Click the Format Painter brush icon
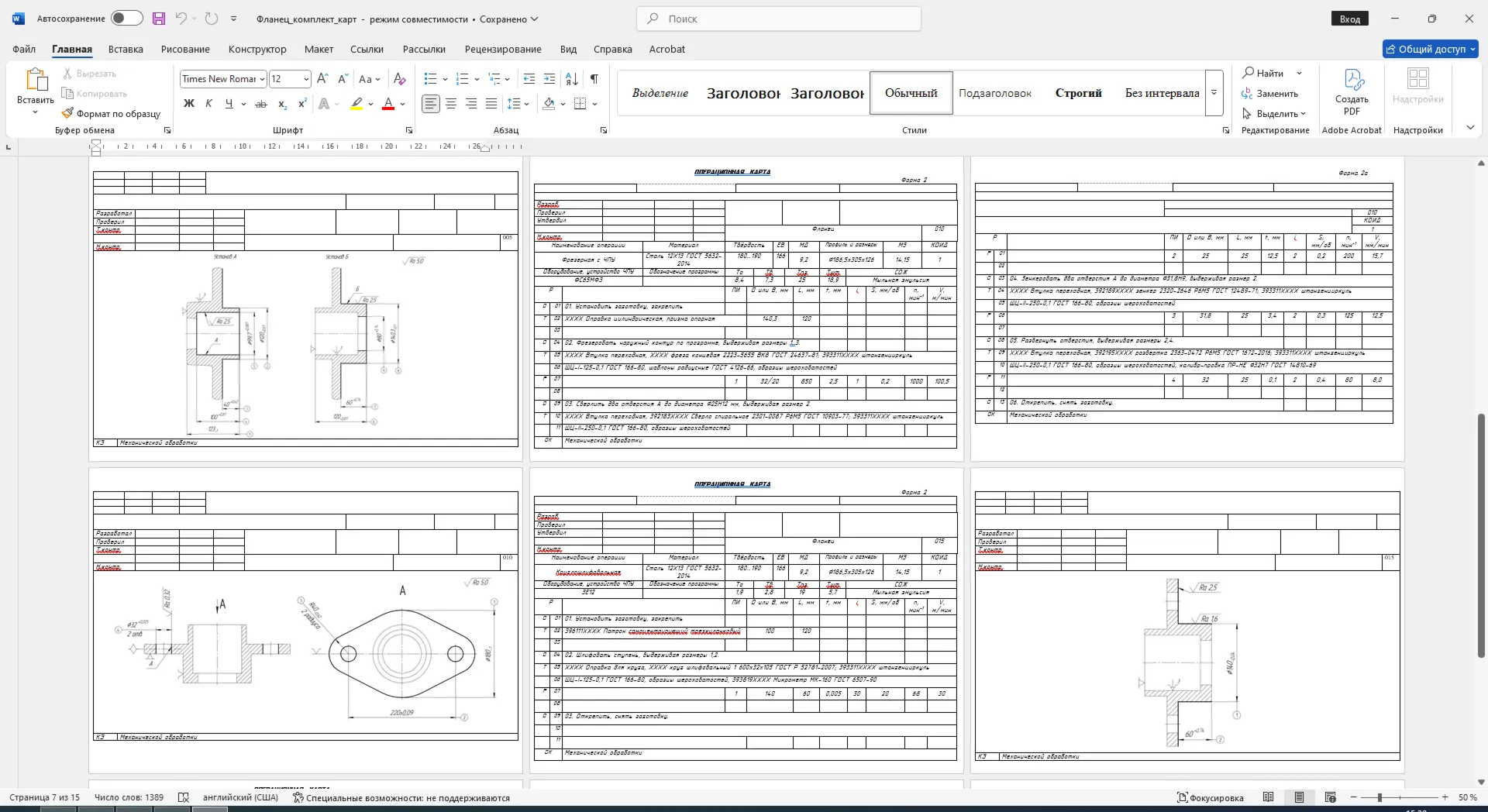1488x812 pixels. [x=68, y=113]
